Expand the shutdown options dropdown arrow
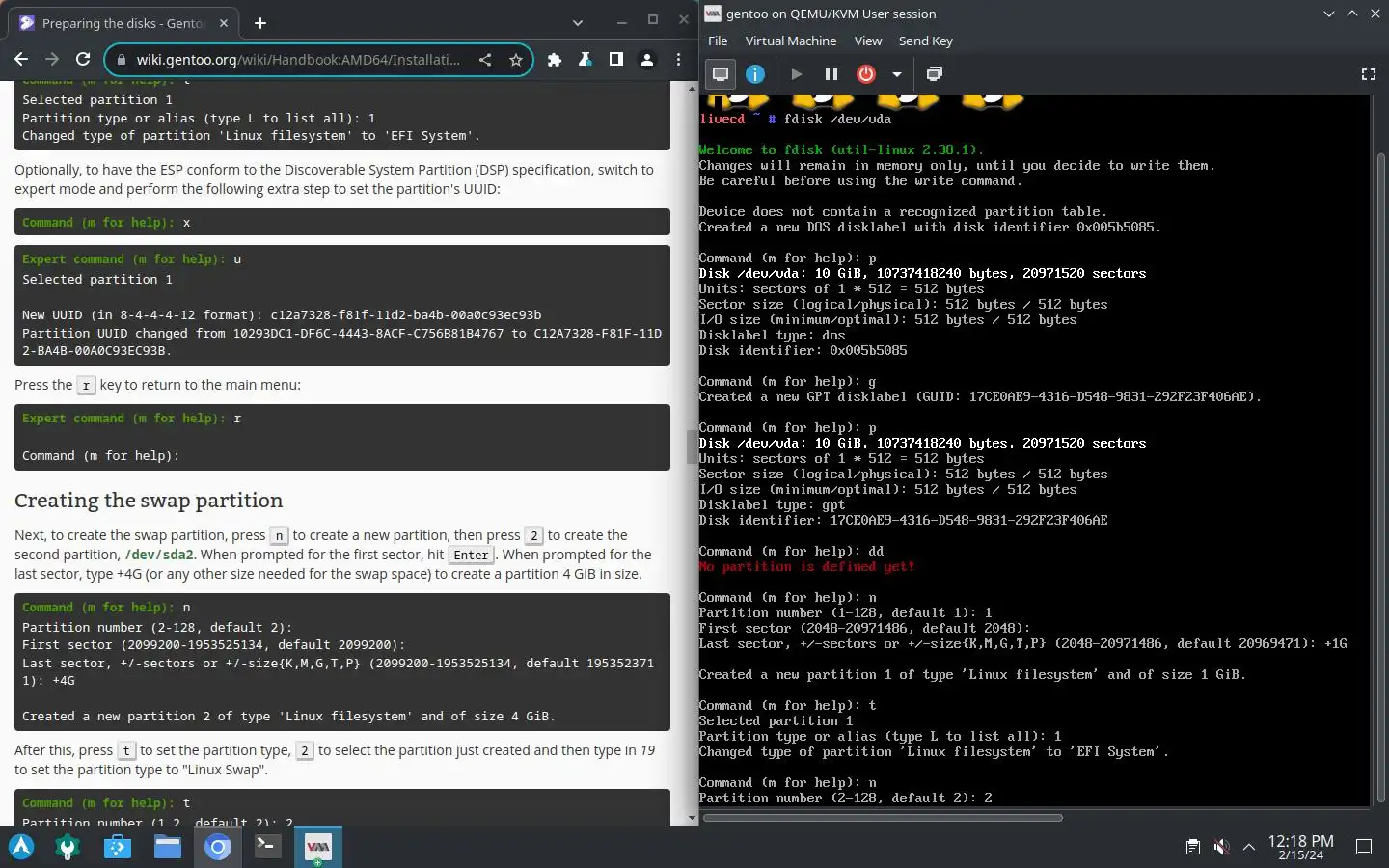Image resolution: width=1389 pixels, height=868 pixels. pos(896,74)
